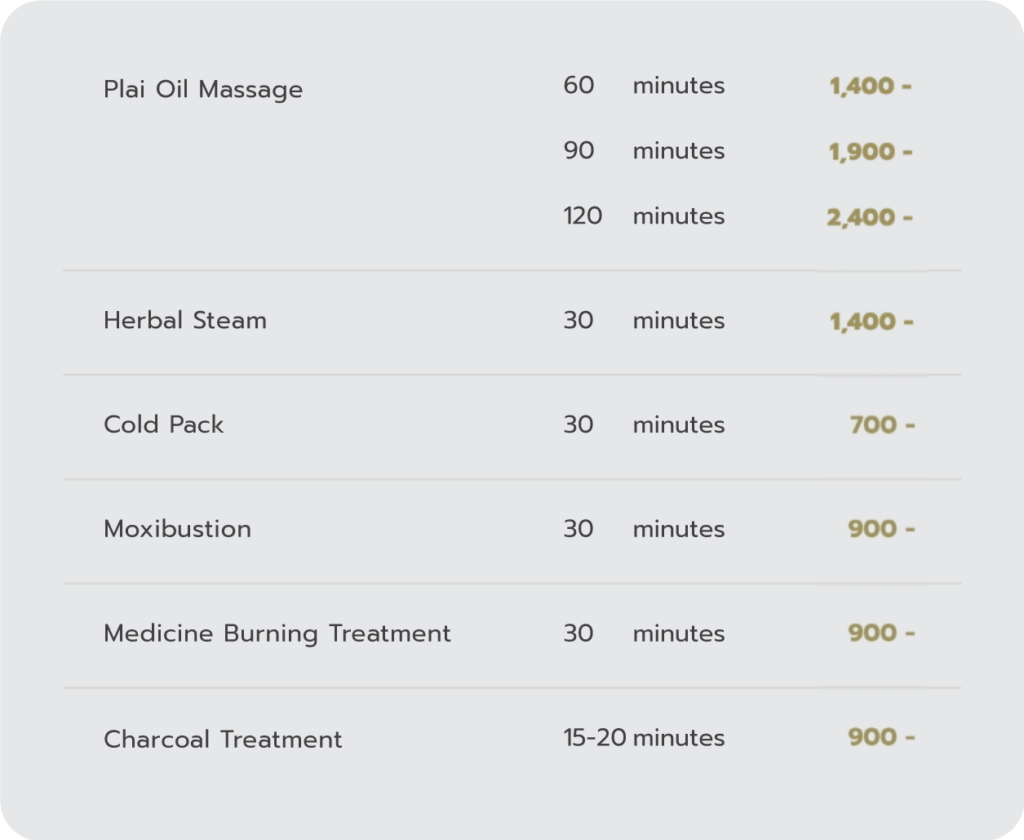The width and height of the screenshot is (1024, 840).
Task: Click the Moxibustion 900 price
Action: click(880, 529)
